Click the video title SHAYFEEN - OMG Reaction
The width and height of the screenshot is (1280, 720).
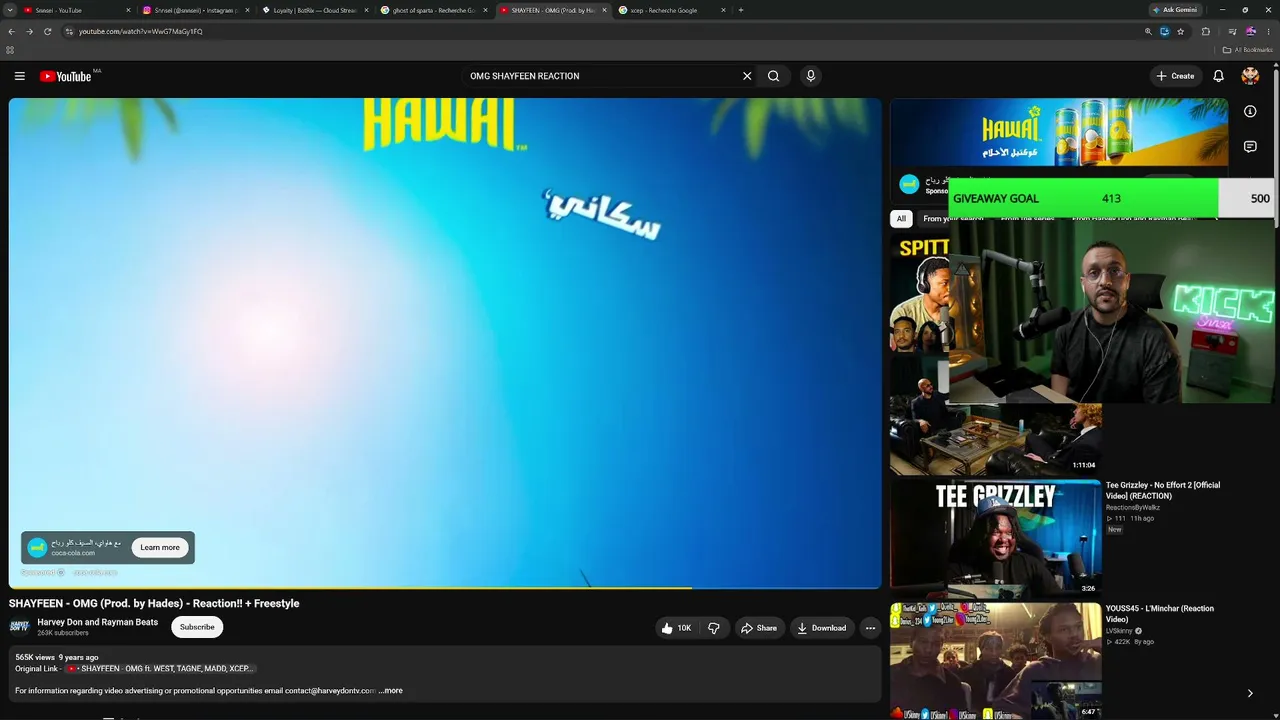point(154,603)
